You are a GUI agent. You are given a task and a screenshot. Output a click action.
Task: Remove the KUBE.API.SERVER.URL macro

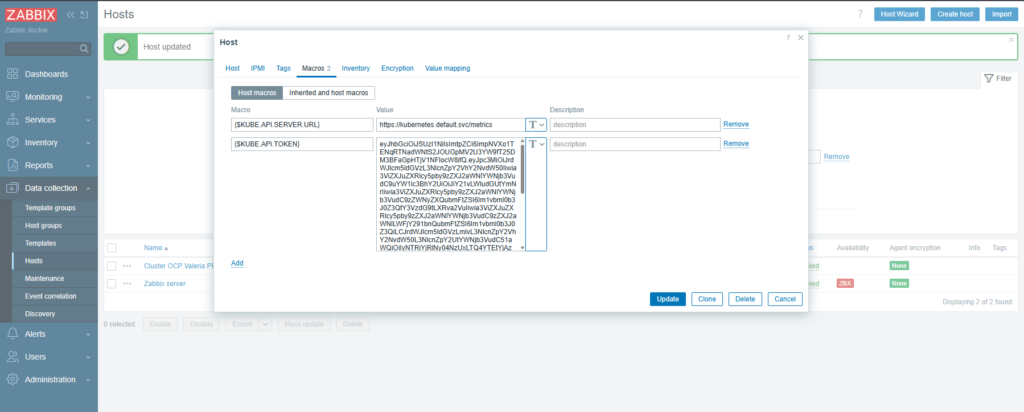point(736,124)
